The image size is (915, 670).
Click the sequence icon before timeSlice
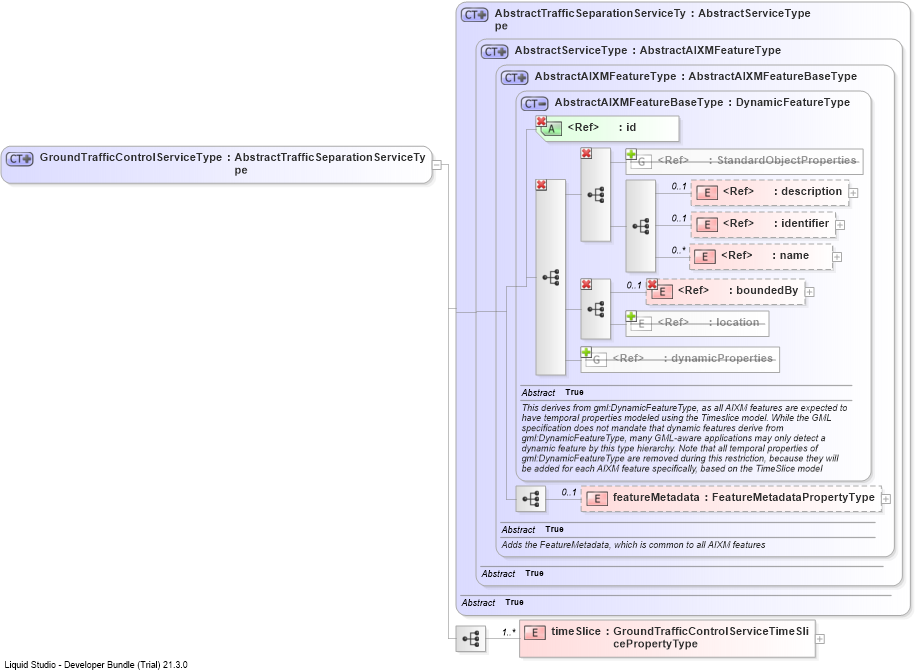coord(471,639)
